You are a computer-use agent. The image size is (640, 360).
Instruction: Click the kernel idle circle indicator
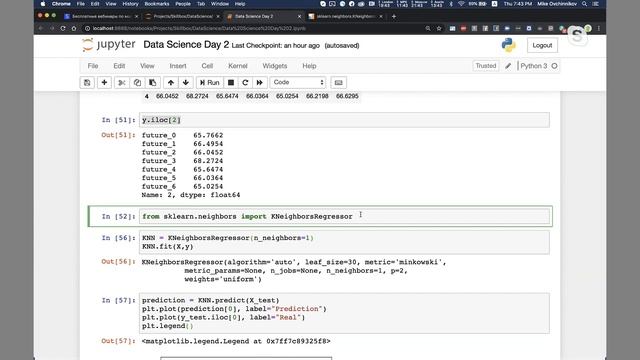click(x=554, y=66)
